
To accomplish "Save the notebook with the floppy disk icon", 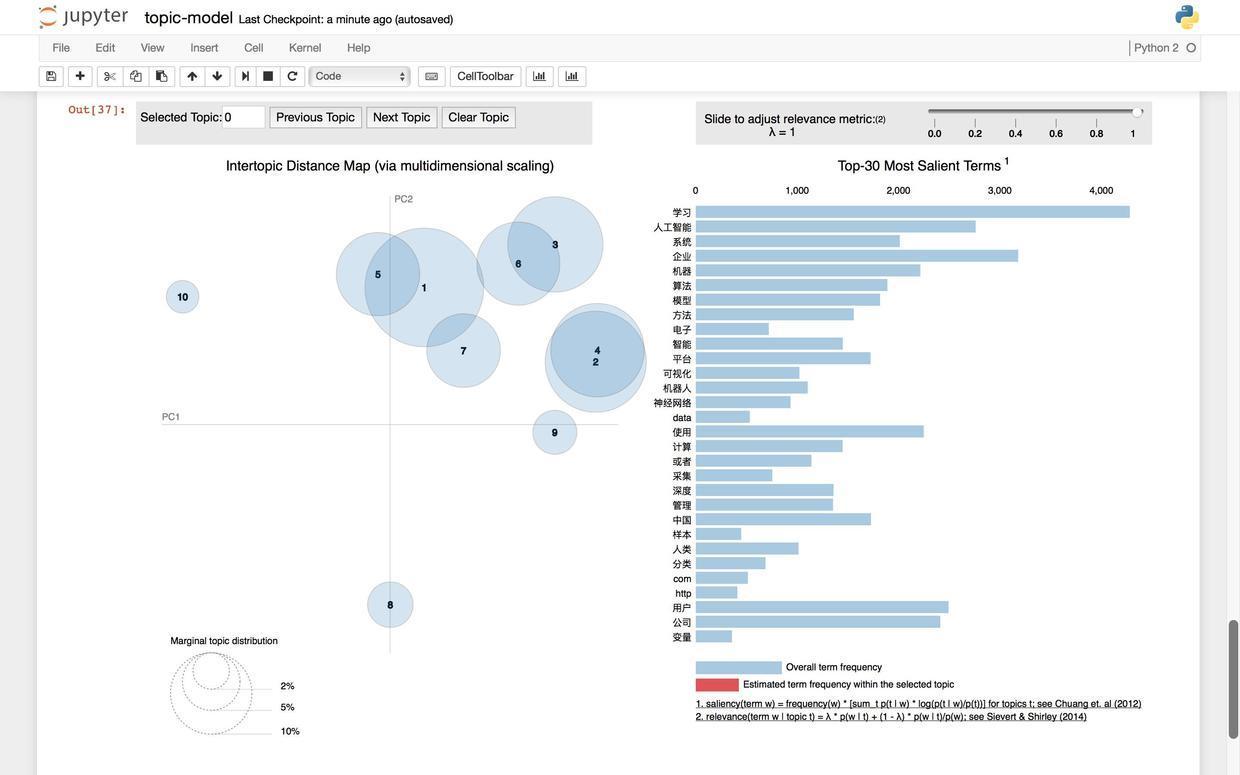I will pos(51,76).
